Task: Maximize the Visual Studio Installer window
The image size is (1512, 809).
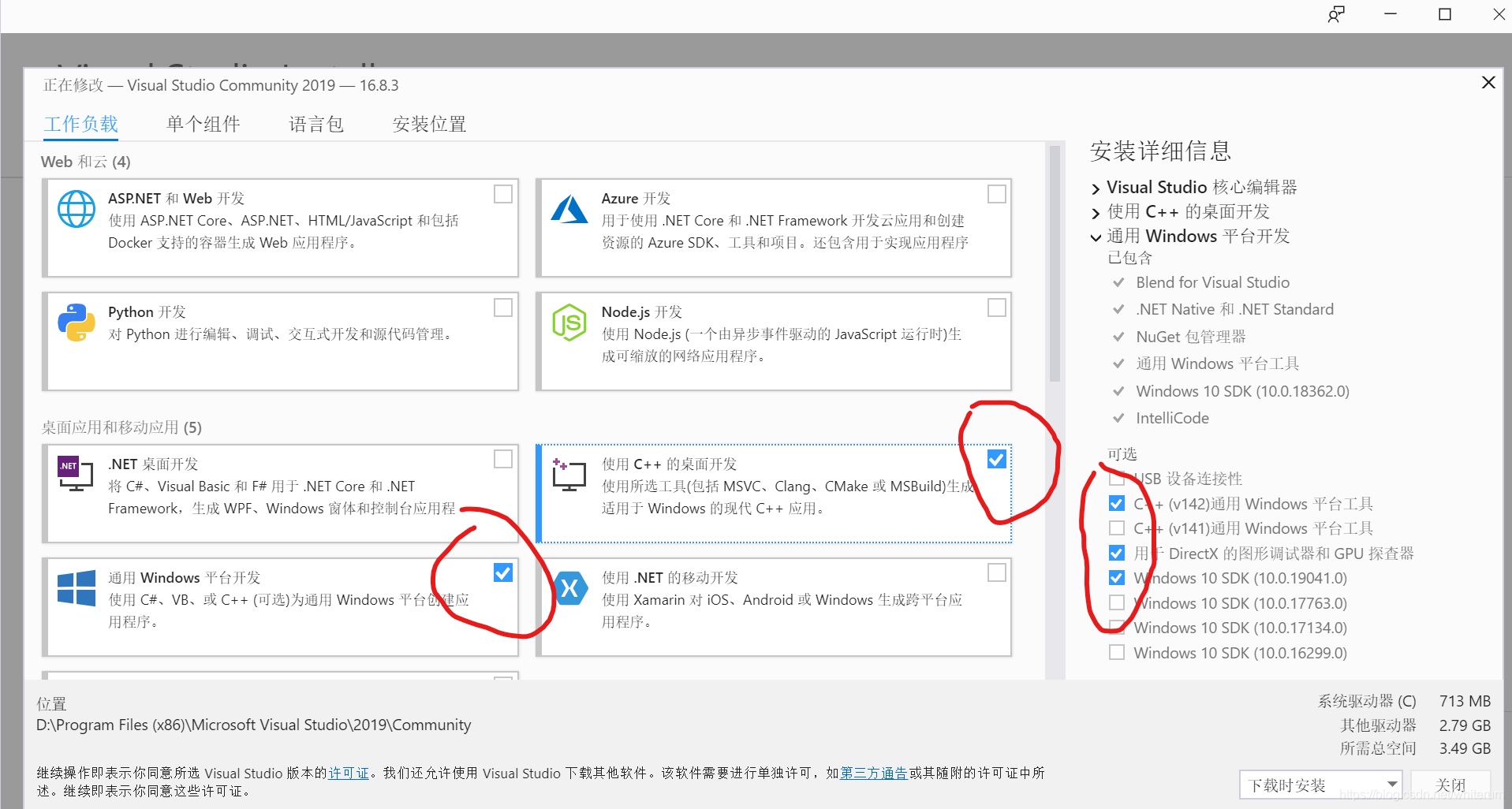Action: point(1445,14)
